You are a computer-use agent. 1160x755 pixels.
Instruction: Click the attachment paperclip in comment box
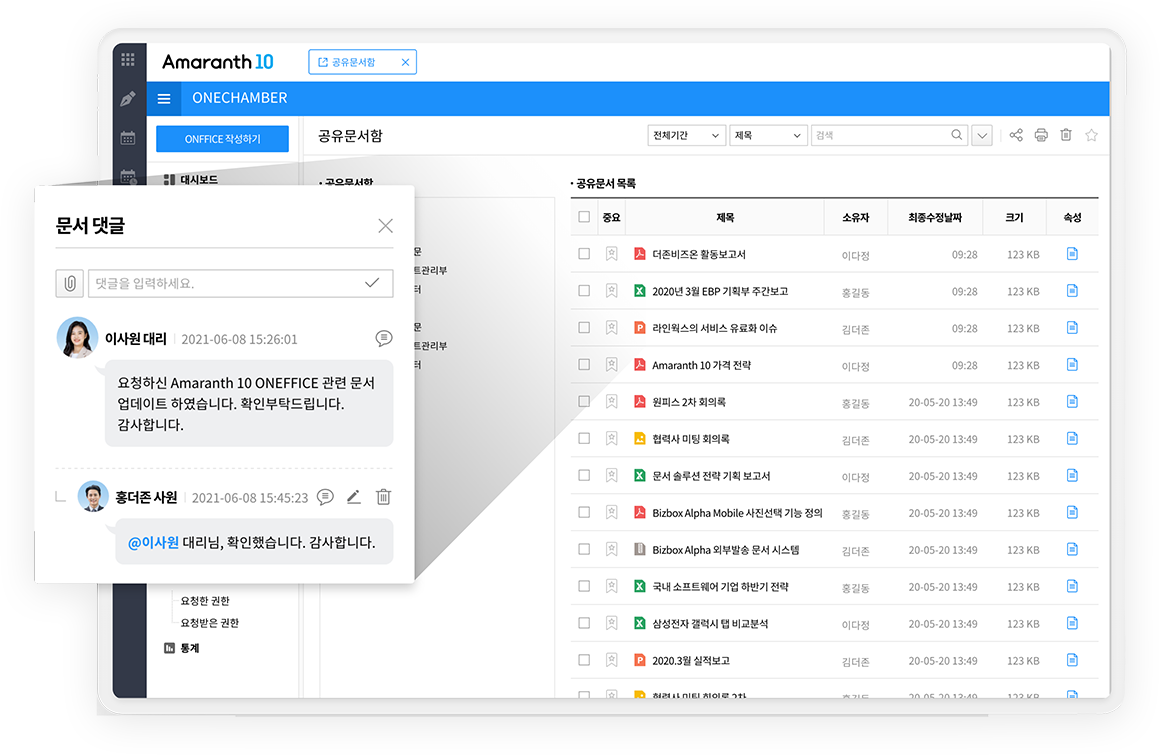coord(69,283)
